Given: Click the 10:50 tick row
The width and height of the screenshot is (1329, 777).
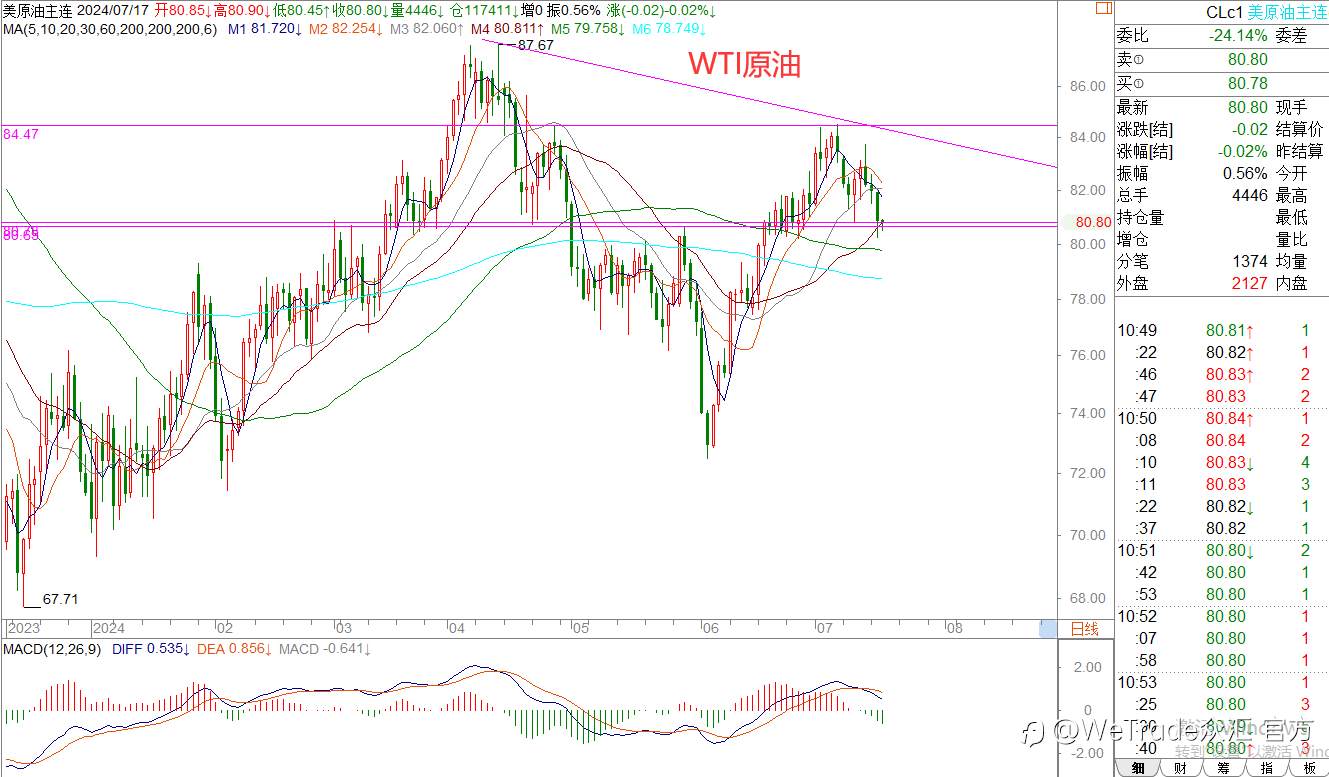Looking at the screenshot, I should pyautogui.click(x=1222, y=418).
